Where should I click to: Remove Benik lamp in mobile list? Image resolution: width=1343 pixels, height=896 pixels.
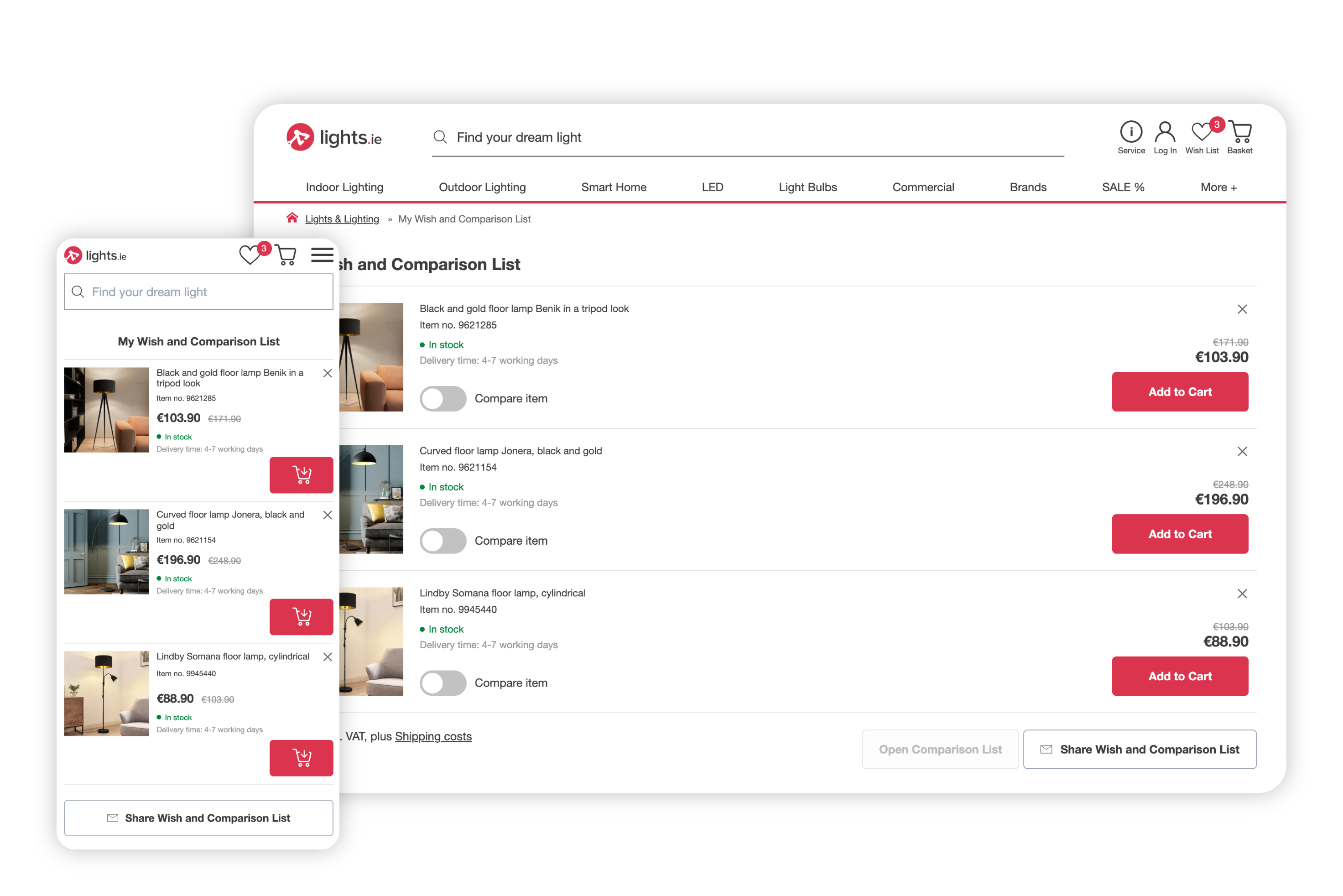(328, 373)
